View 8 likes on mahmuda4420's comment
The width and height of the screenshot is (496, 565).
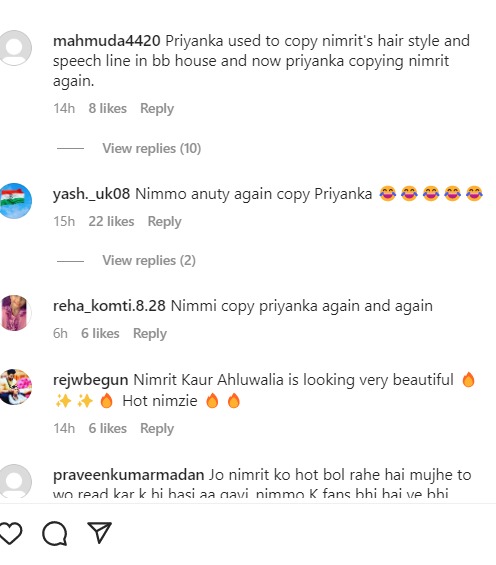tap(108, 108)
